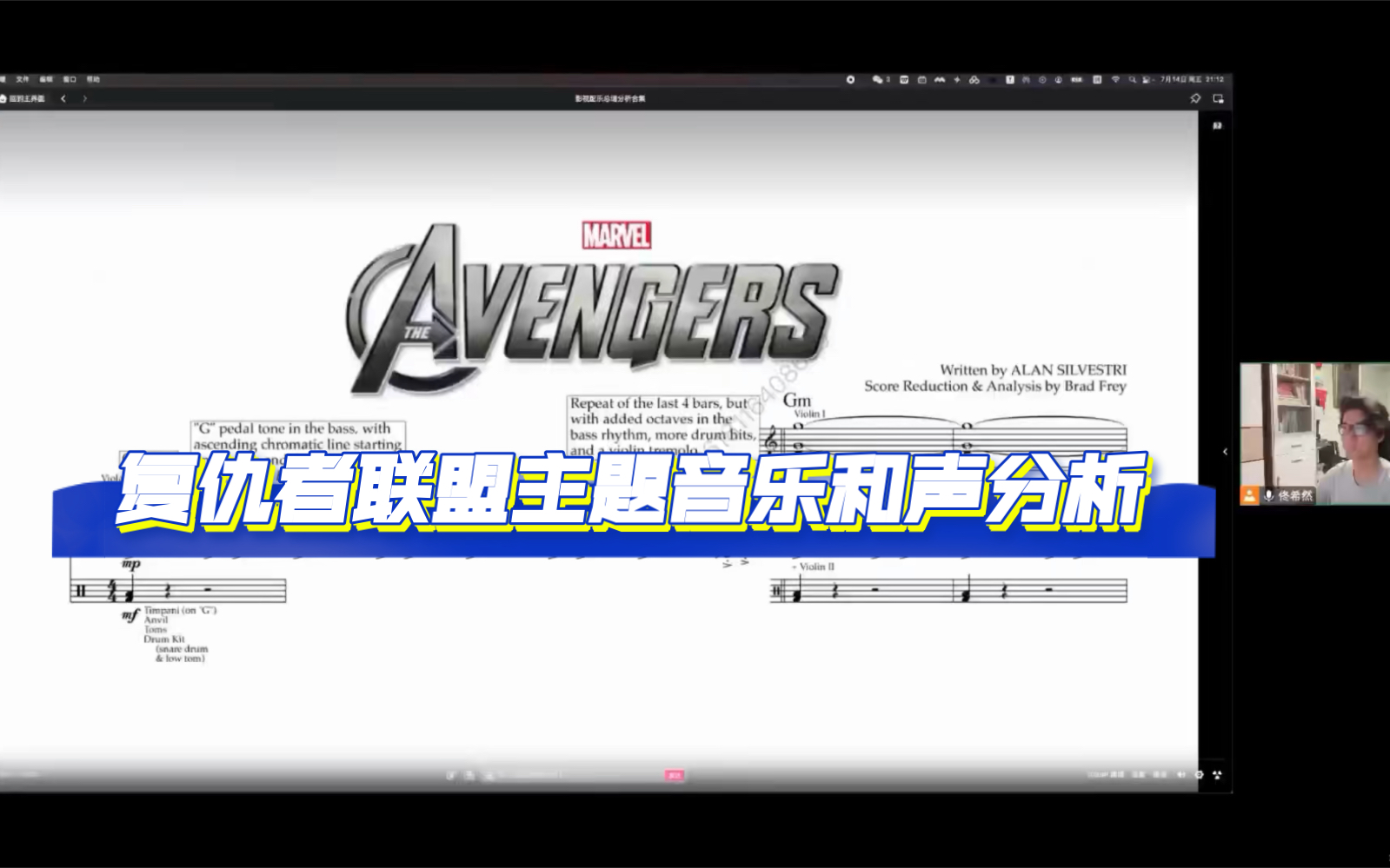The width and height of the screenshot is (1390, 868).
Task: Open the chat bubble icon on right sidebar
Action: (1217, 126)
